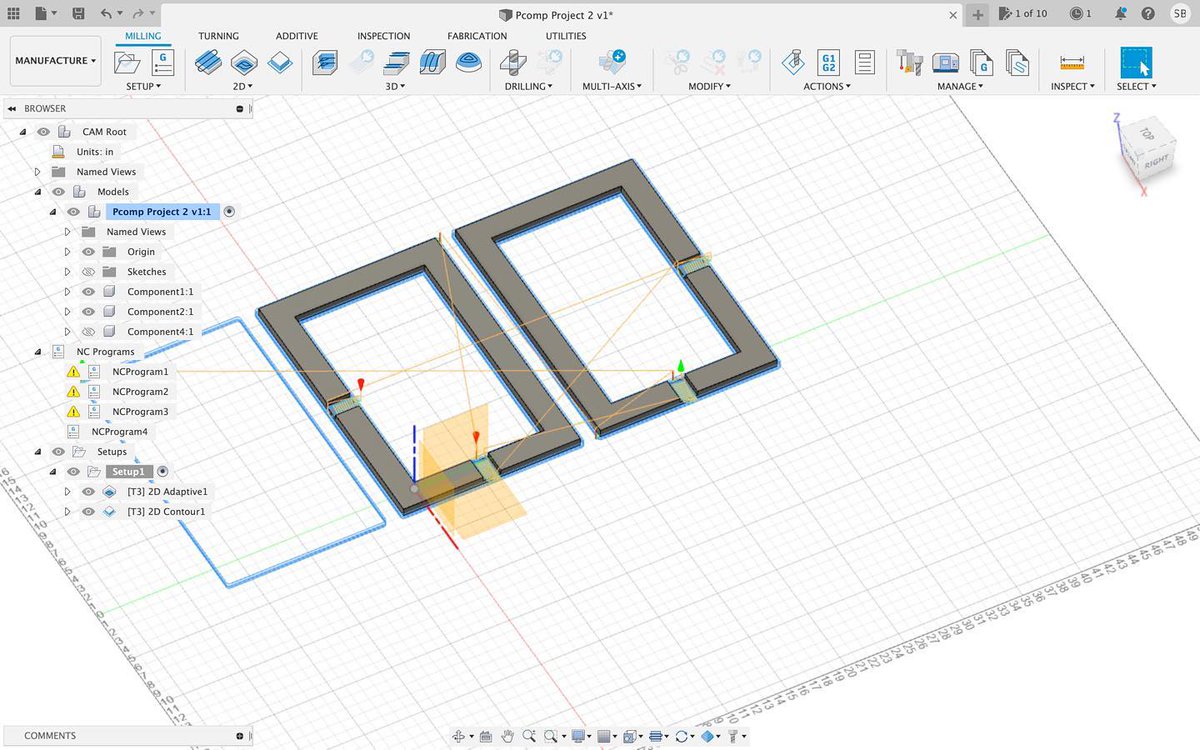Hide Component2:1 with its eye icon
The image size is (1200, 750).
(x=88, y=312)
